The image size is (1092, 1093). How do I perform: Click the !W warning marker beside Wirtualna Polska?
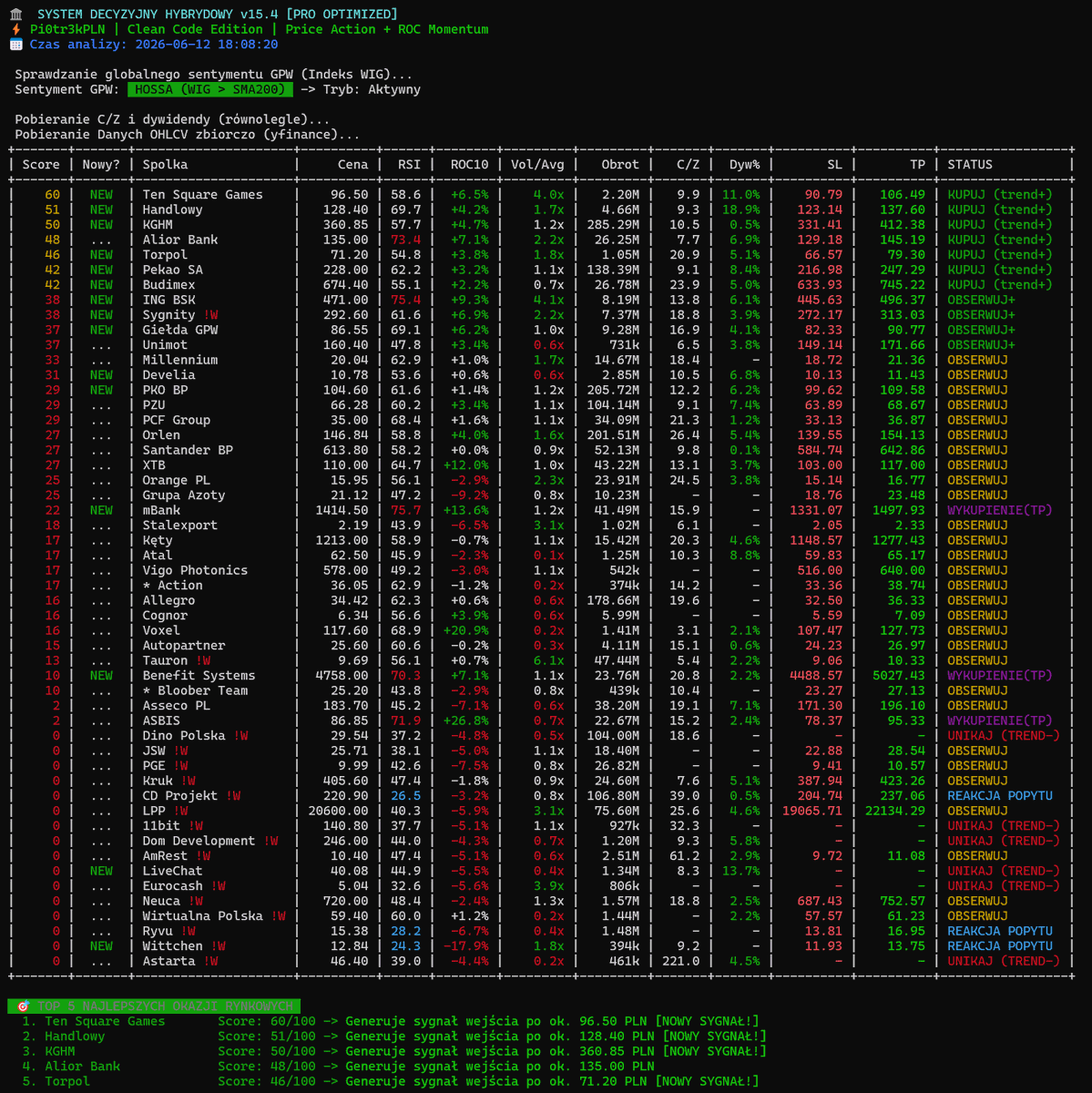pyautogui.click(x=278, y=916)
